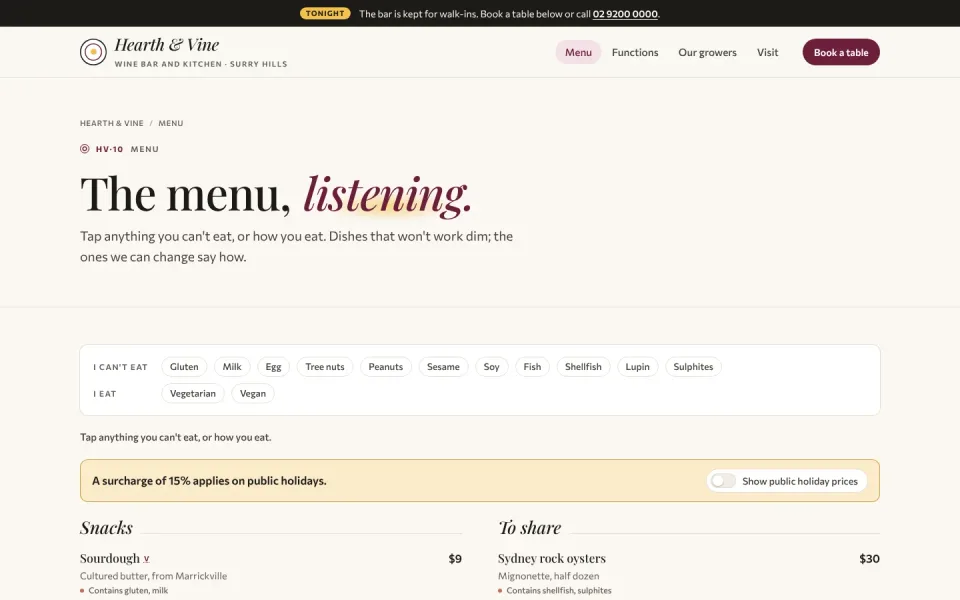
Task: Click the Menu breadcrumb item
Action: point(171,123)
